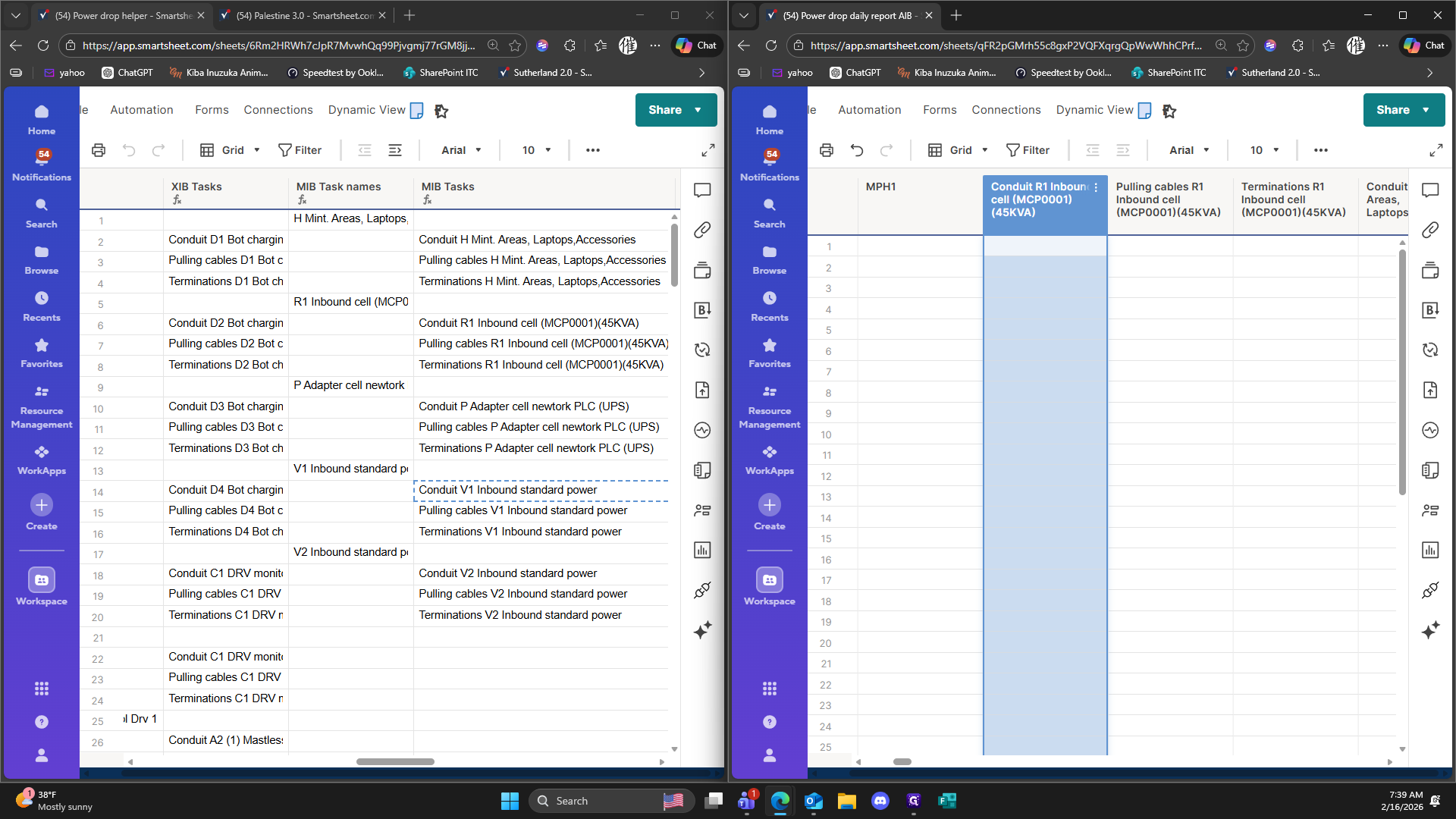Click the Create plus icon in the left sidebar
1456x819 pixels.
coord(42,505)
